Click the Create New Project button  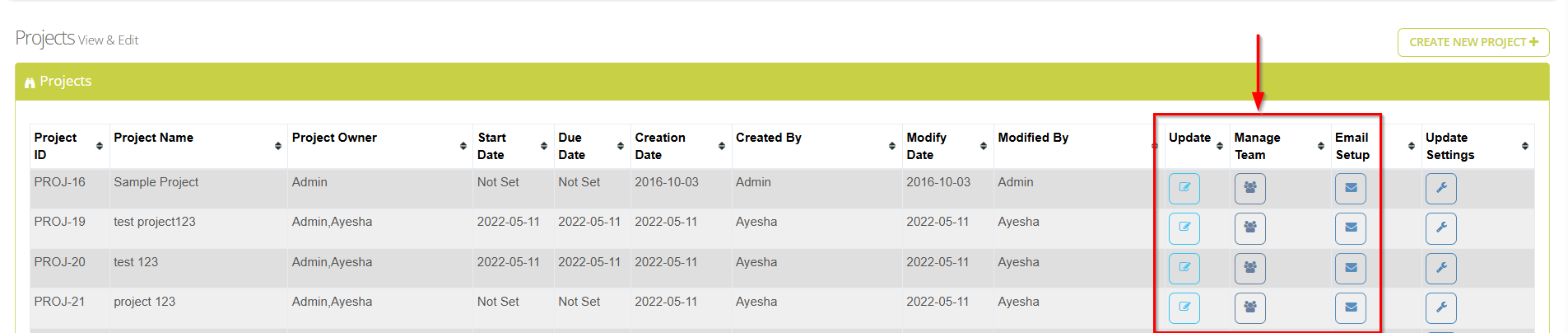click(x=1473, y=42)
